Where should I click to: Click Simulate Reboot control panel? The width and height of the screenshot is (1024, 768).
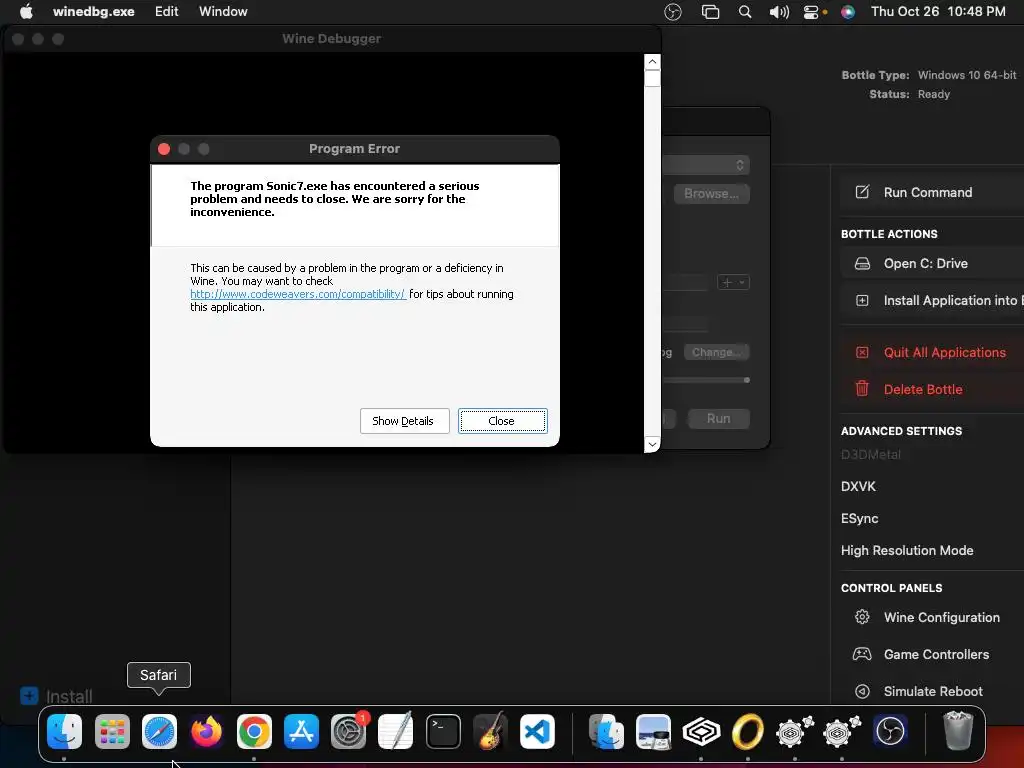[x=933, y=692]
